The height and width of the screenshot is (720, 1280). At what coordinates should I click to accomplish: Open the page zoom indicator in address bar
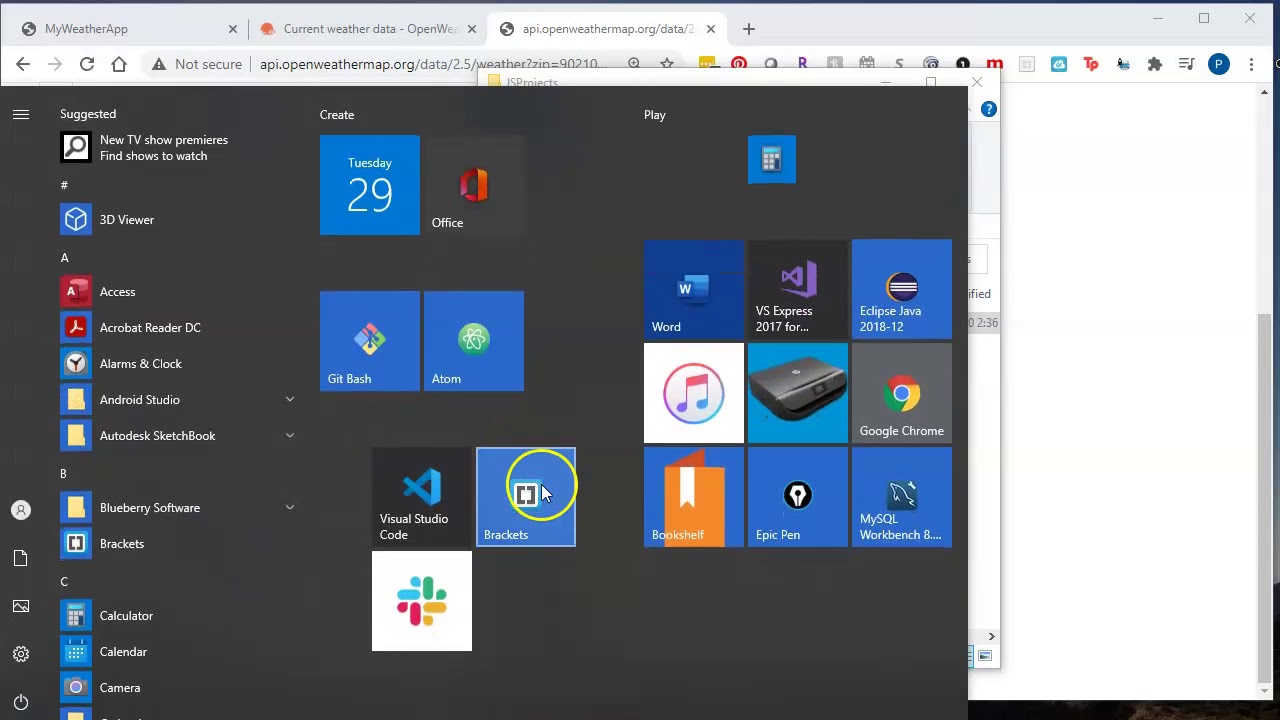(x=634, y=64)
